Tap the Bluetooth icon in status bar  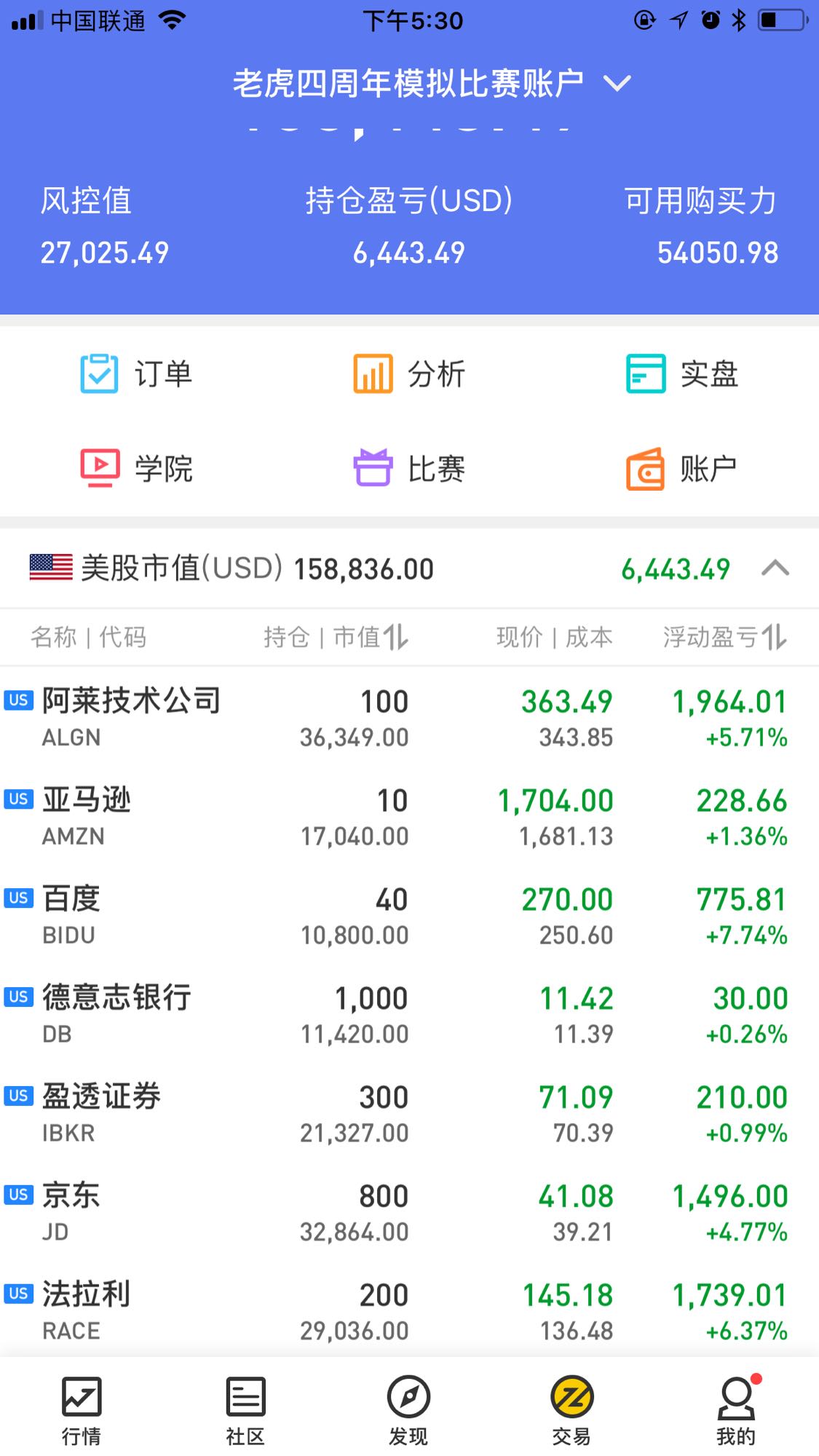click(x=739, y=20)
